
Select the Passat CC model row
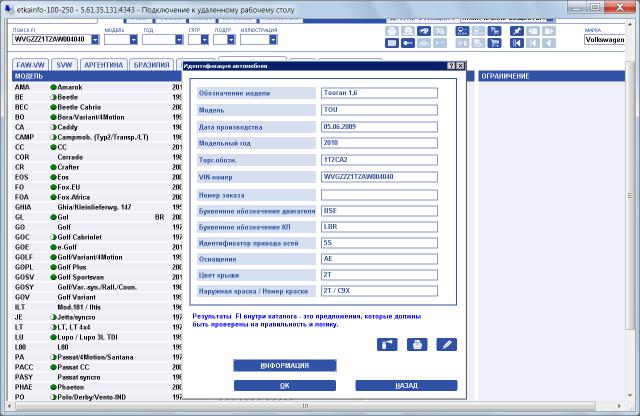[97, 367]
